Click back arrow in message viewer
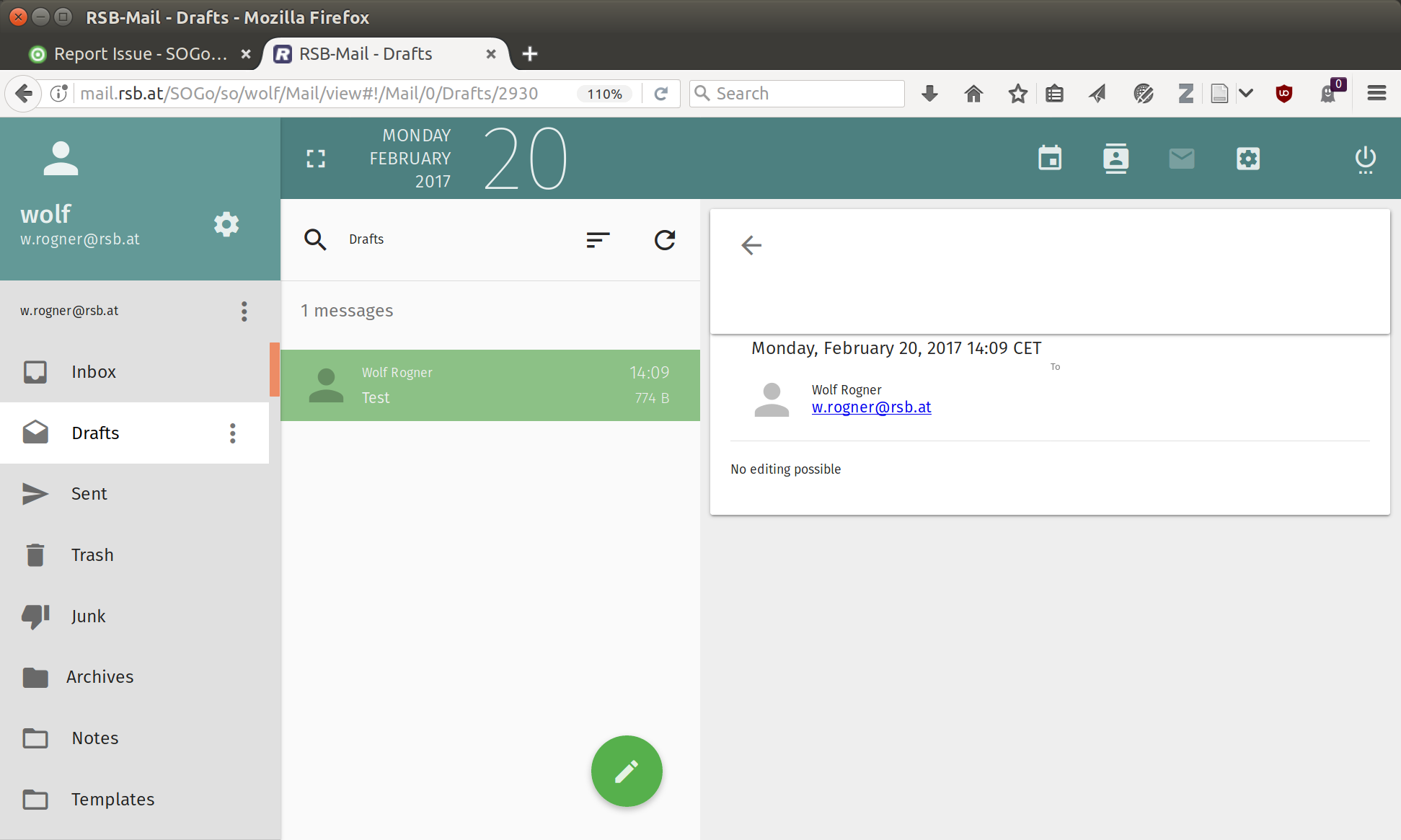Image resolution: width=1401 pixels, height=840 pixels. tap(751, 245)
